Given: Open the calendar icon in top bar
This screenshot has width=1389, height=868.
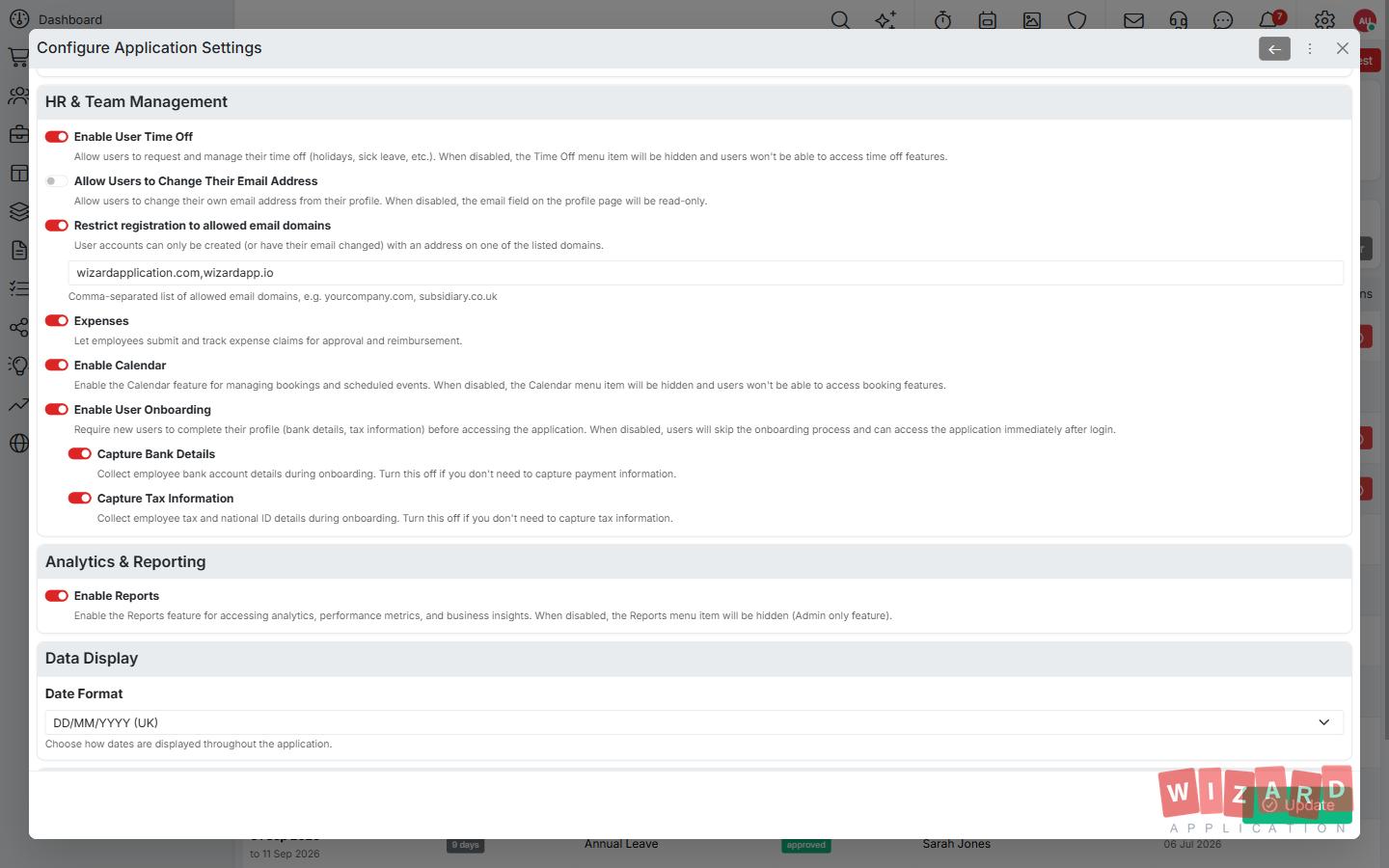Looking at the screenshot, I should [x=988, y=20].
